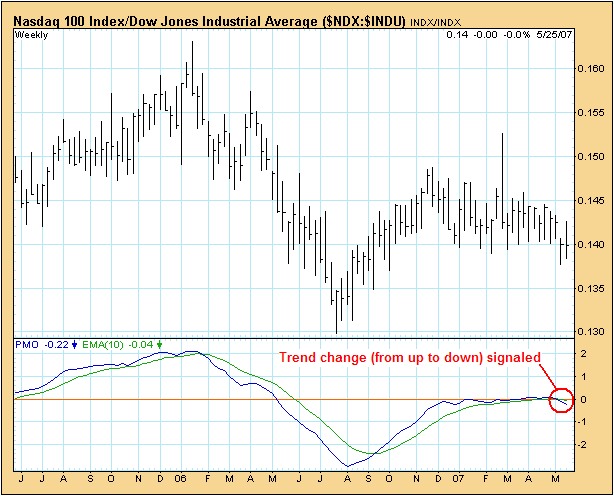Click the 0.14 last price value in header
The width and height of the screenshot is (614, 496).
pyautogui.click(x=457, y=36)
